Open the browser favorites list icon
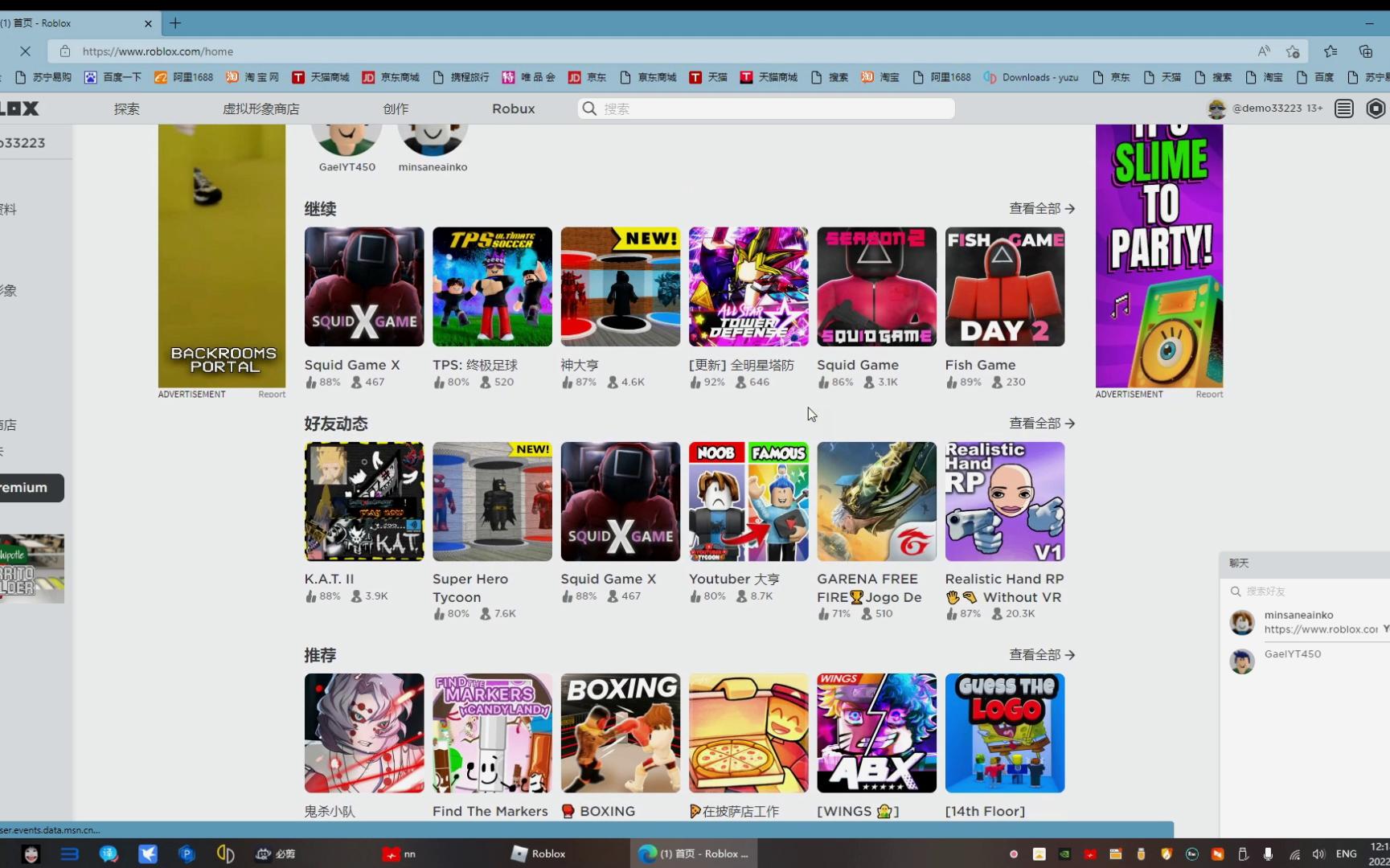 coord(1331,51)
